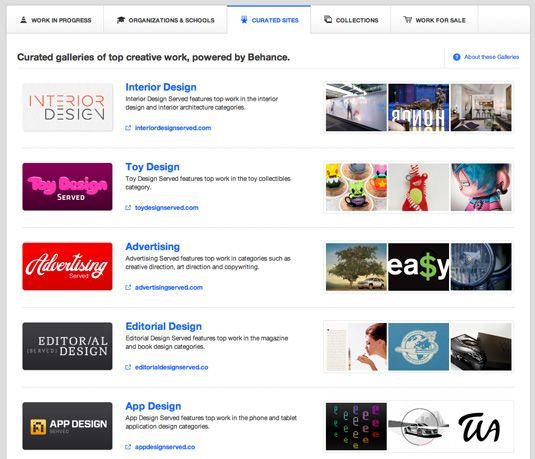Open the Advertising tree and car thumbnail
This screenshot has height=459, width=535.
(356, 267)
